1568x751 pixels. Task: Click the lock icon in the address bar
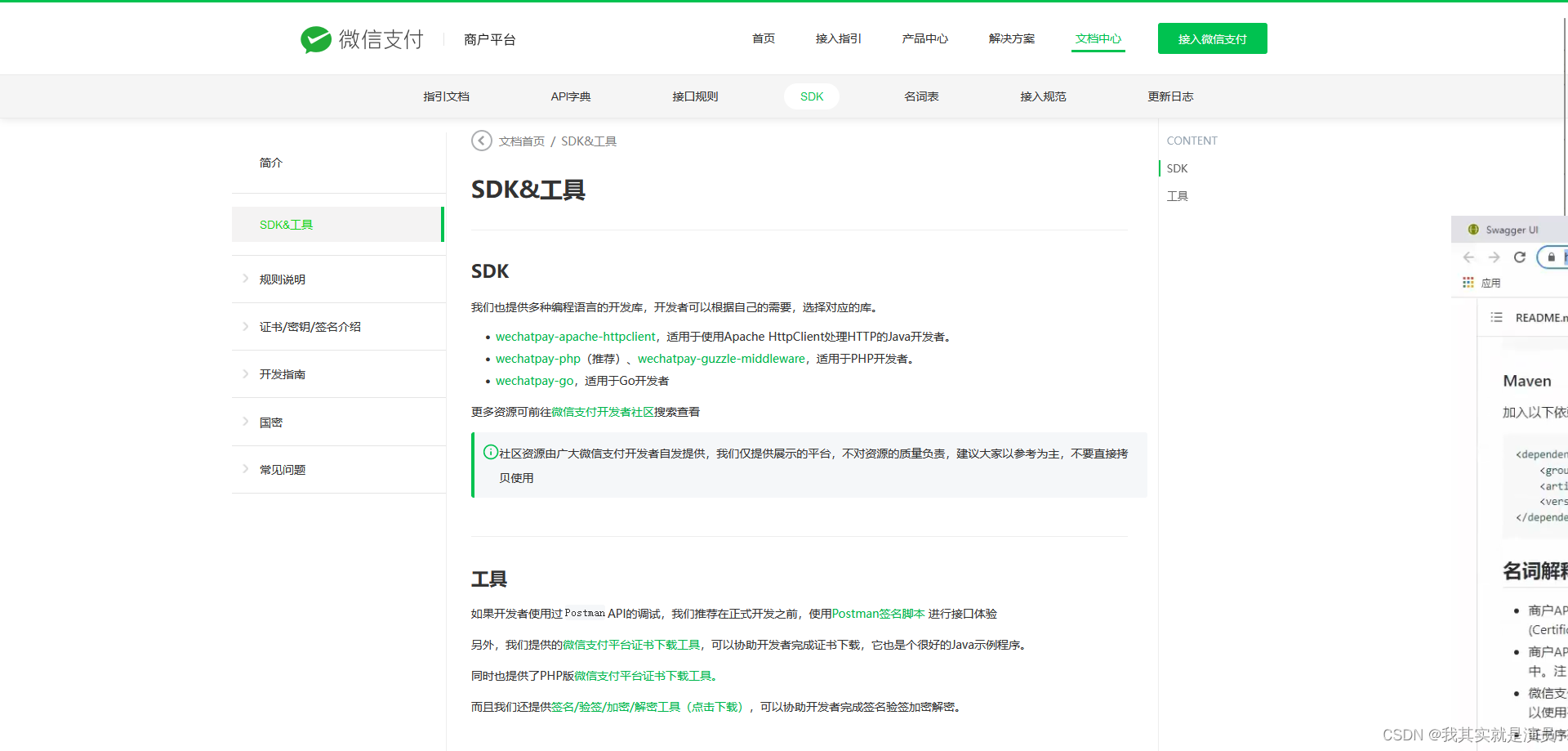coord(1552,257)
